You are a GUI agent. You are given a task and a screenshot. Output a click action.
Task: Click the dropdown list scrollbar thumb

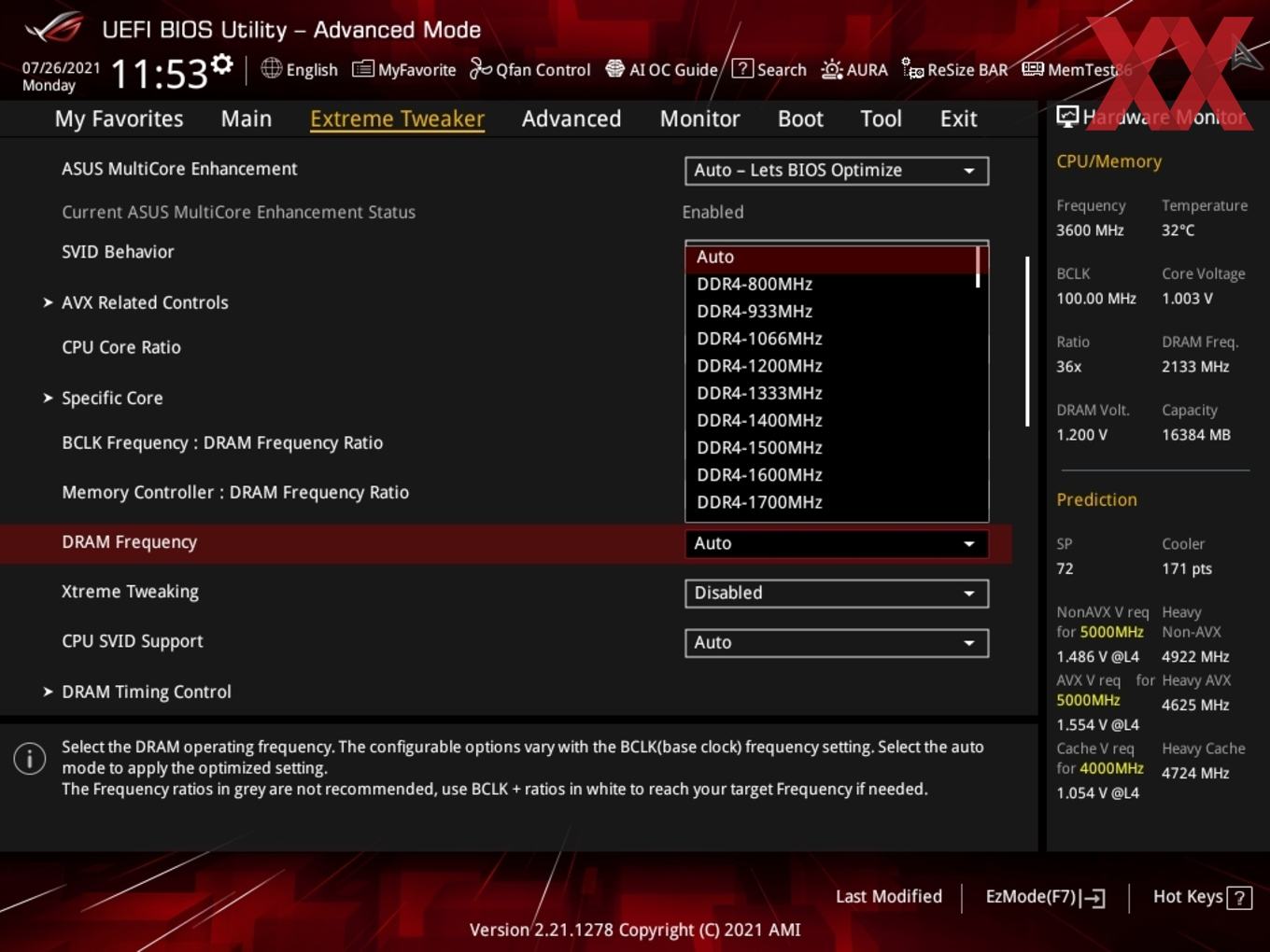[978, 267]
